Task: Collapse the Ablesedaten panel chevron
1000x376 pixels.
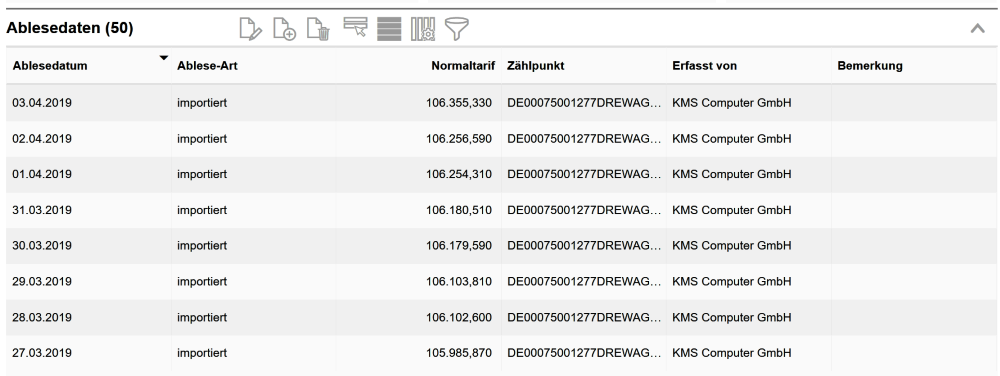Action: (x=977, y=28)
